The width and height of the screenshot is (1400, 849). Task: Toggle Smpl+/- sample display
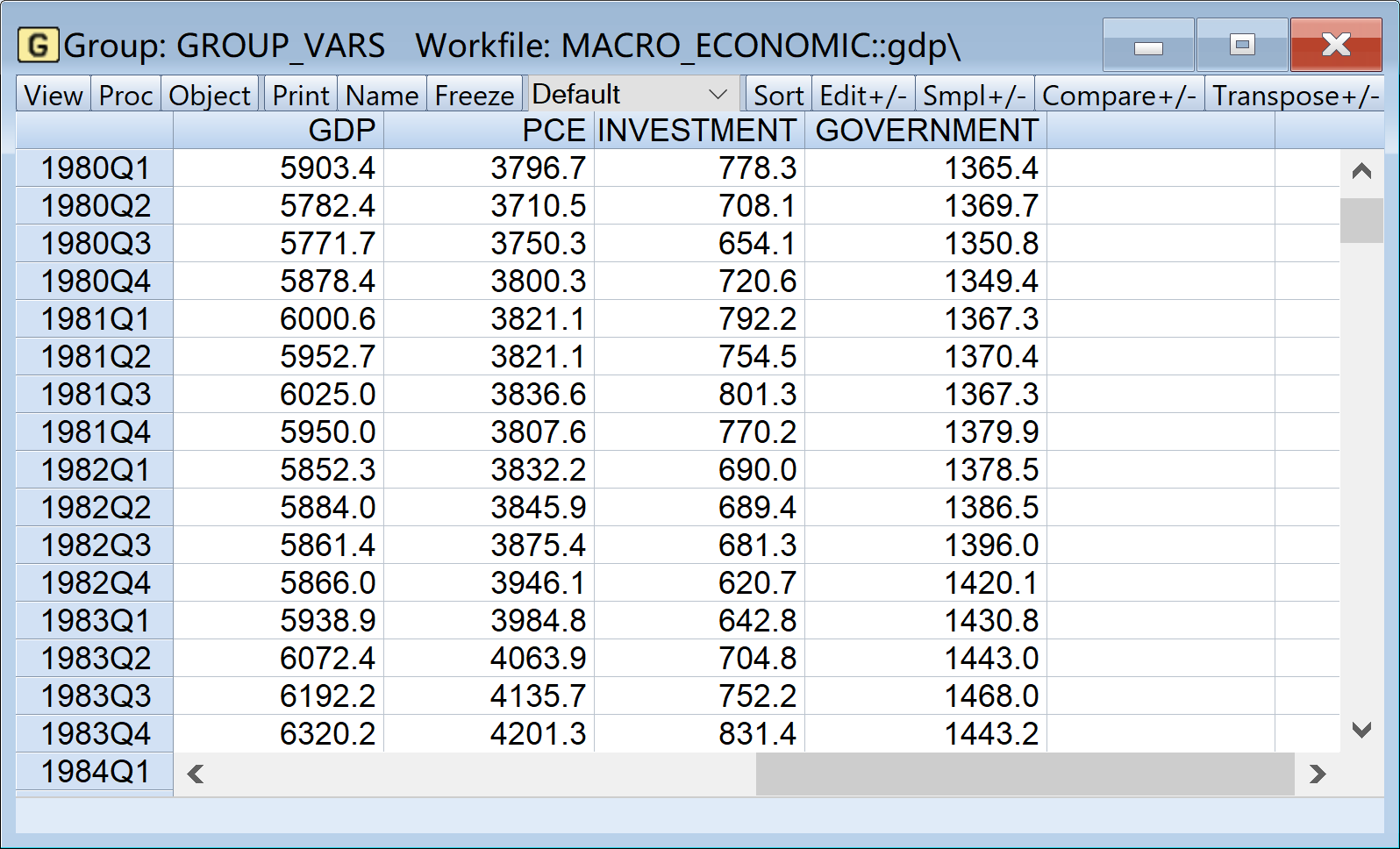click(x=974, y=95)
